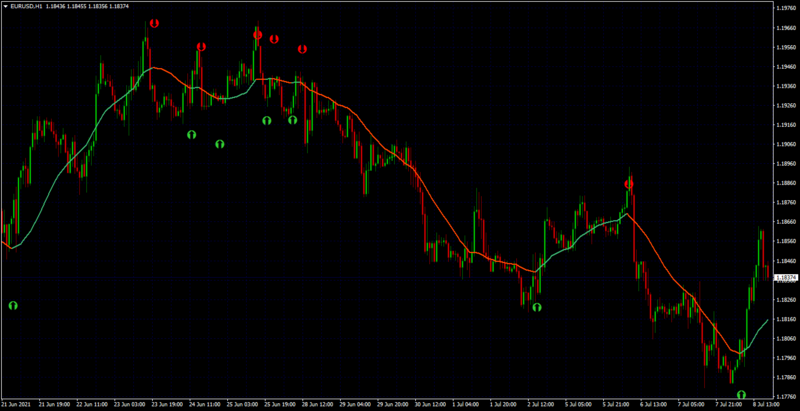Screen dimensions: 800x411
Task: Click the 1.18560 price axis label
Action: tap(786, 241)
